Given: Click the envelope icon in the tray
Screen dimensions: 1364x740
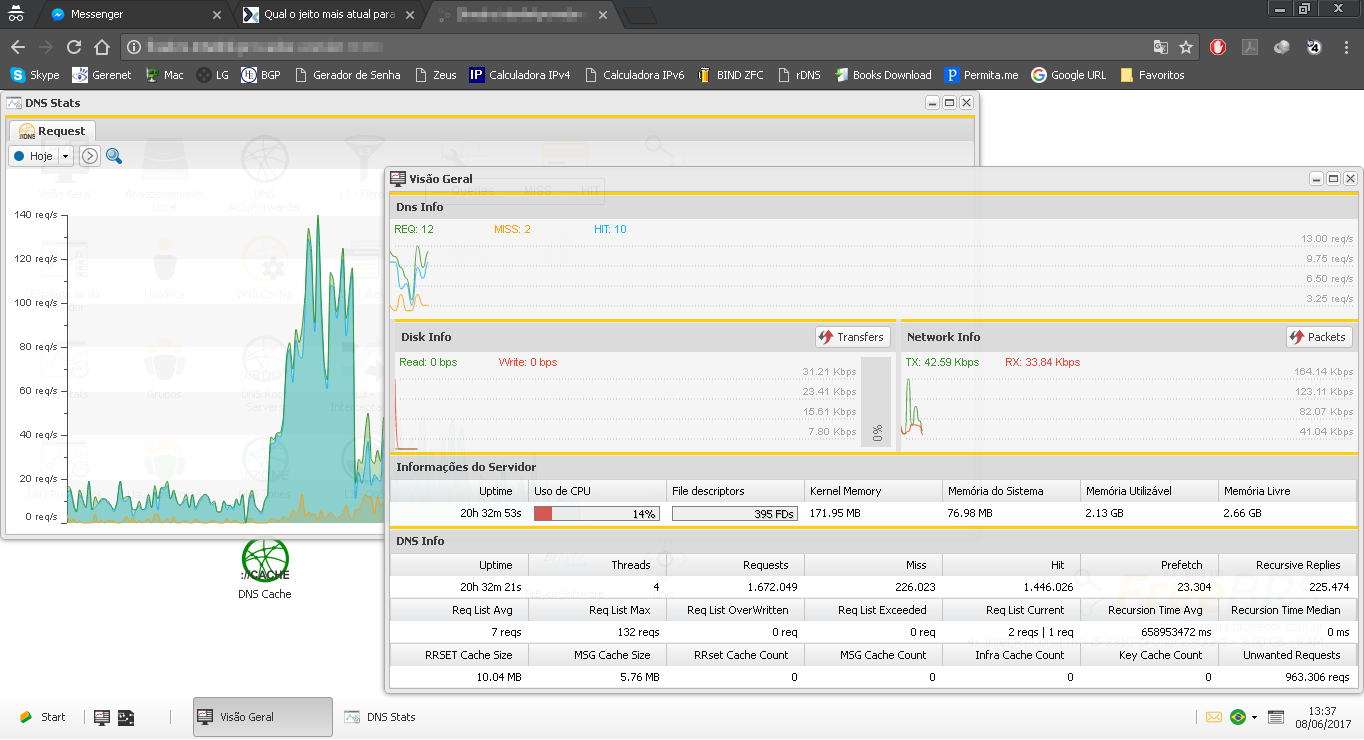Looking at the screenshot, I should 1213,717.
